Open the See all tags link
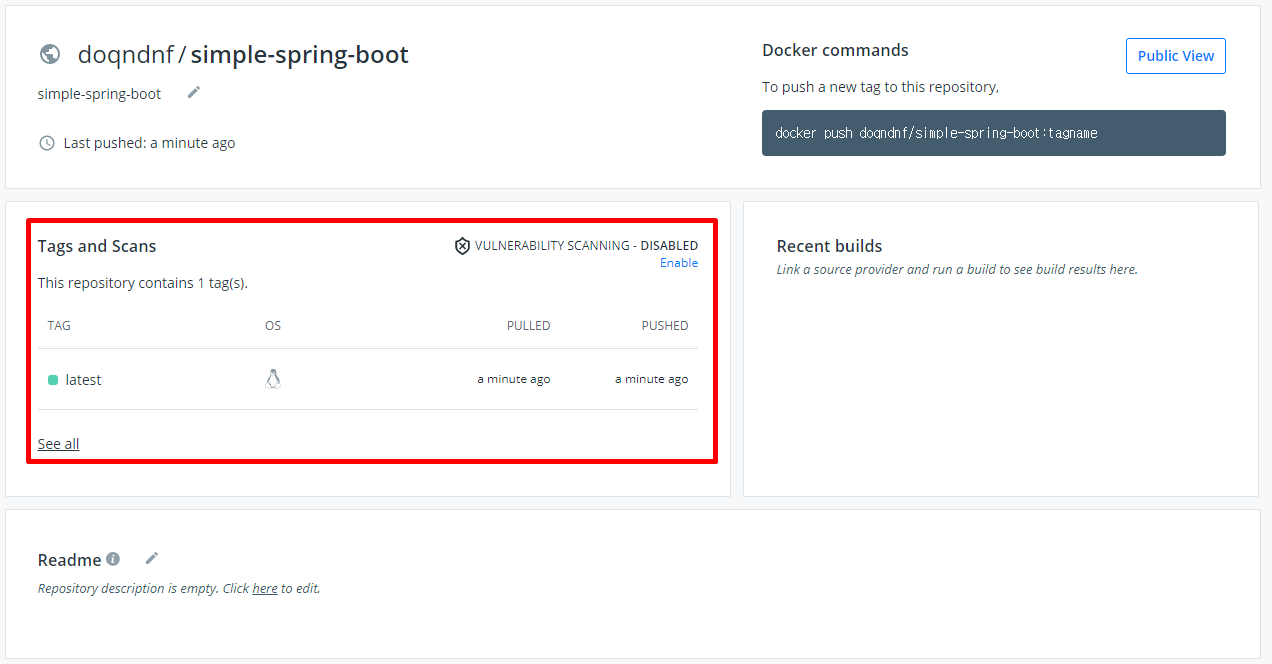This screenshot has height=664, width=1272. pos(58,444)
